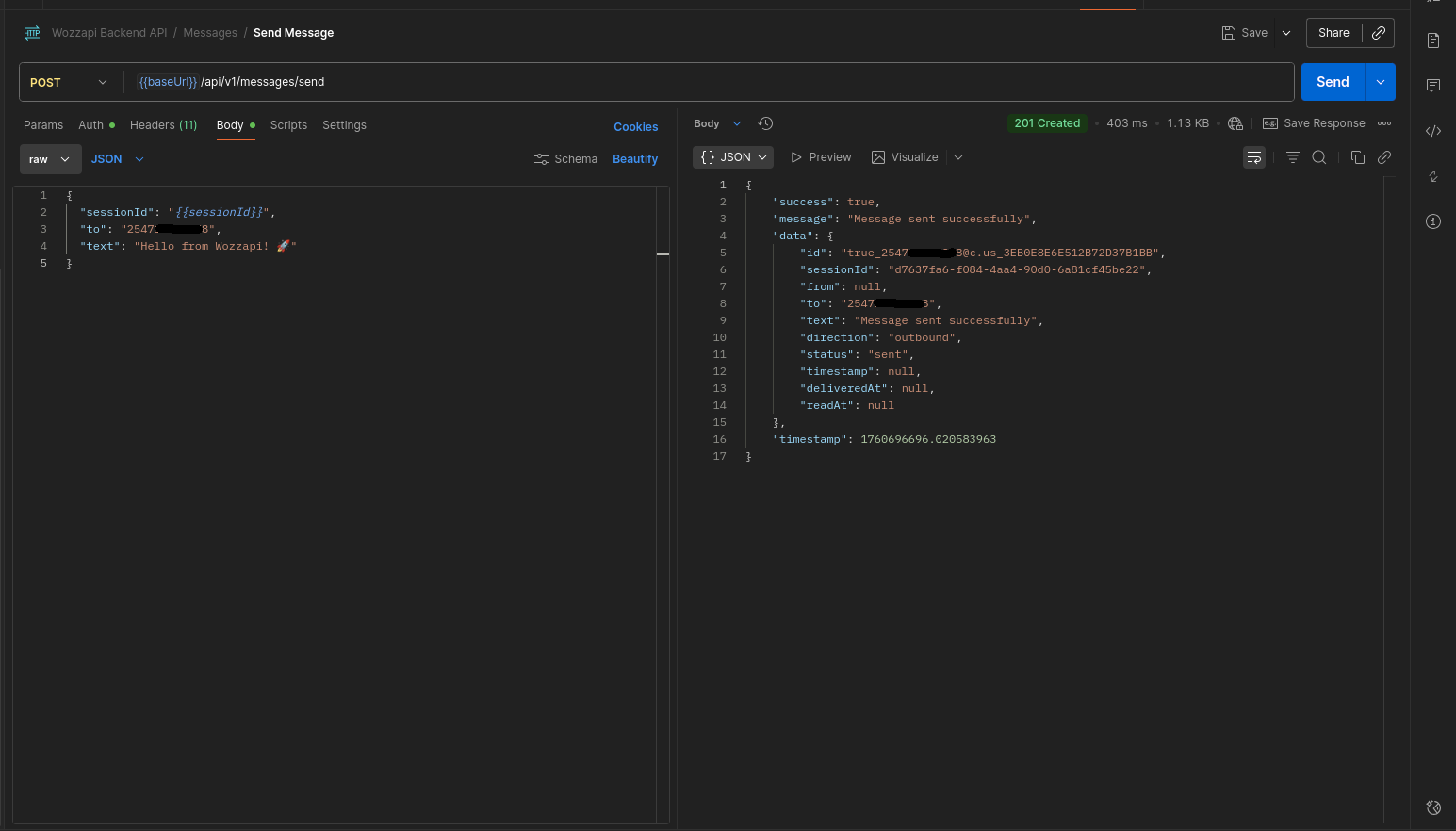This screenshot has width=1456, height=831.
Task: Open search in response body
Action: pyautogui.click(x=1319, y=157)
